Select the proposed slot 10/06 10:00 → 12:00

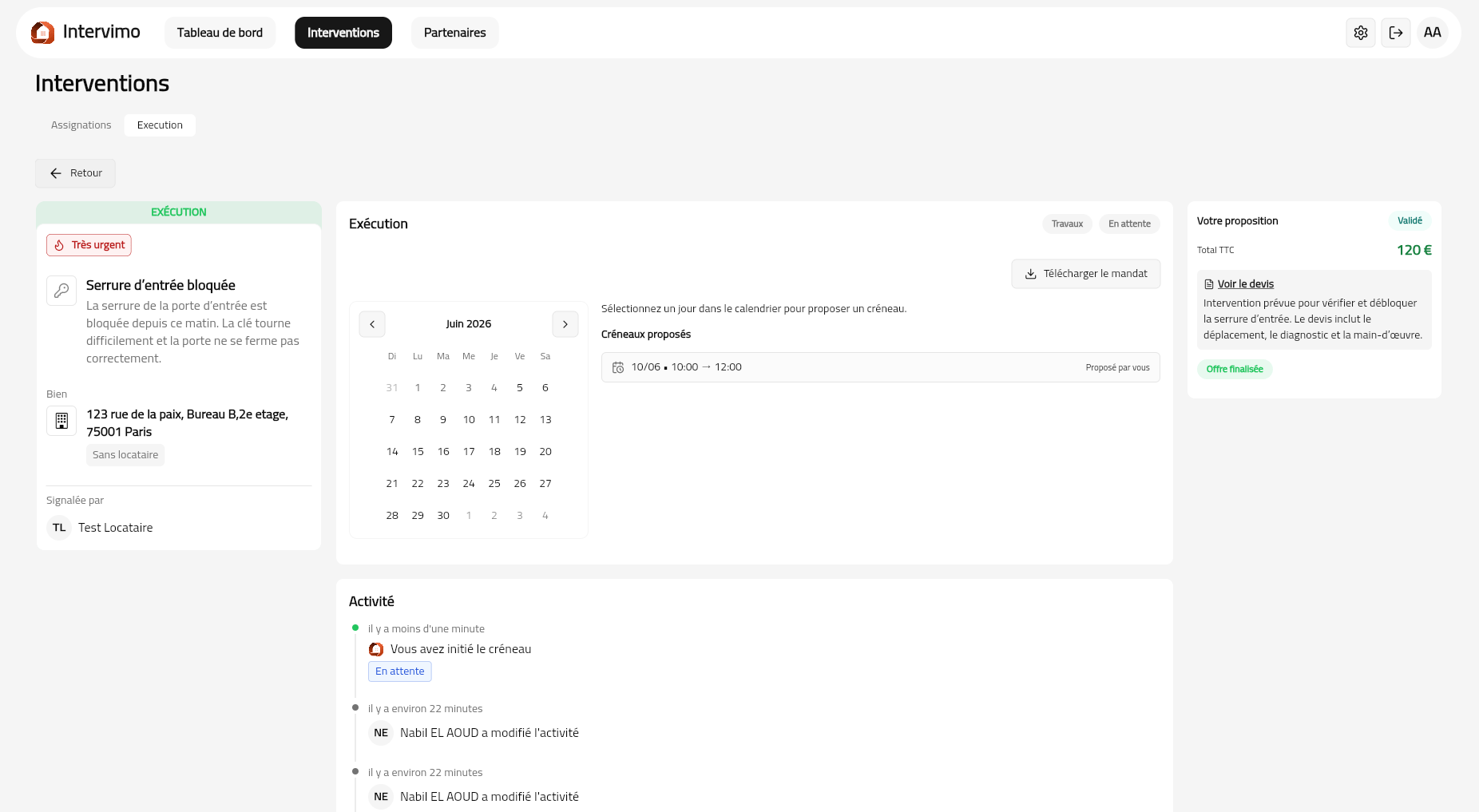881,367
